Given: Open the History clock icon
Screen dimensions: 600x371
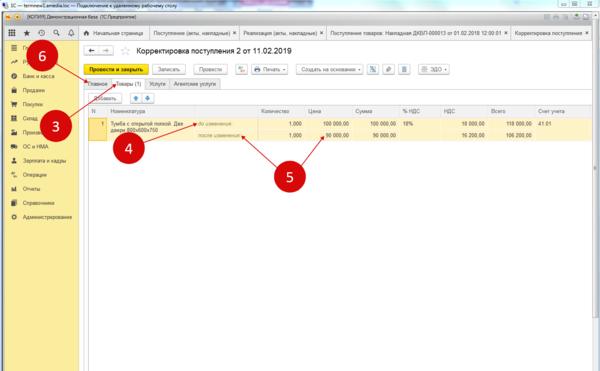Looking at the screenshot, I should [x=42, y=33].
